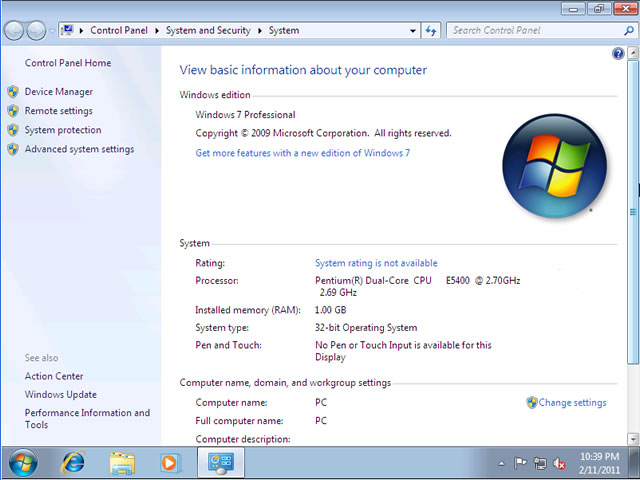Select System breadcrumb
Screen dimensions: 640x480
point(284,31)
